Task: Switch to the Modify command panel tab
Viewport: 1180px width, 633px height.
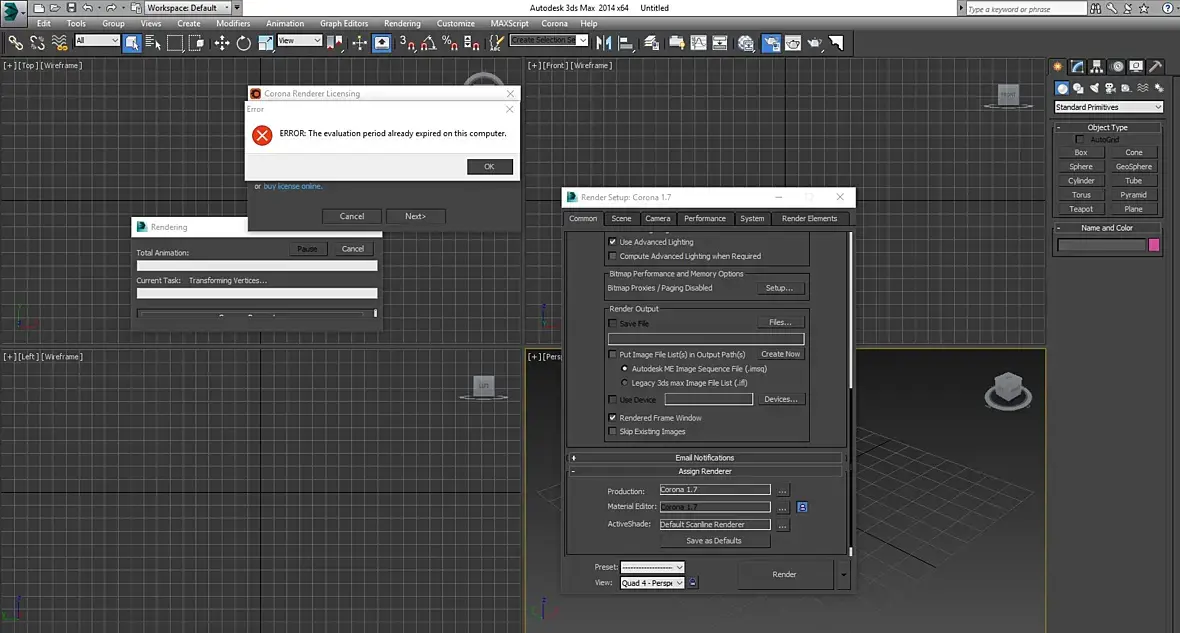Action: tap(1078, 67)
